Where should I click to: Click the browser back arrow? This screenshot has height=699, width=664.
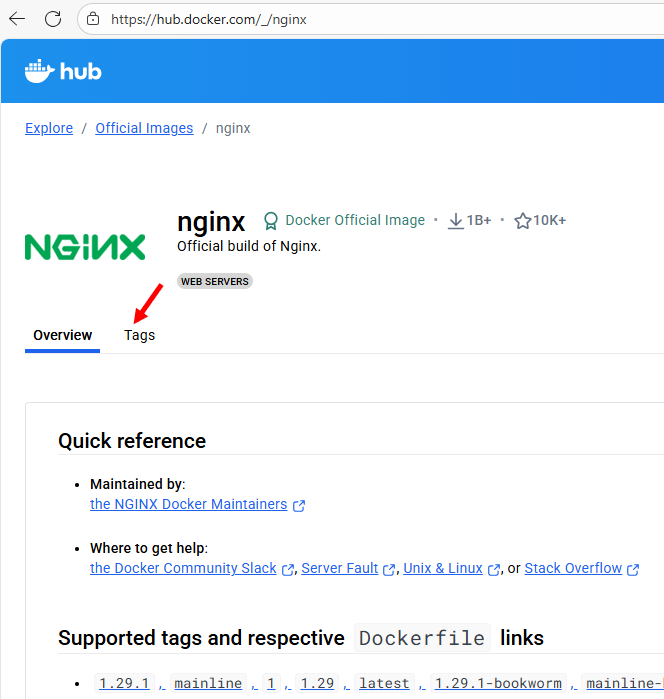pos(17,19)
